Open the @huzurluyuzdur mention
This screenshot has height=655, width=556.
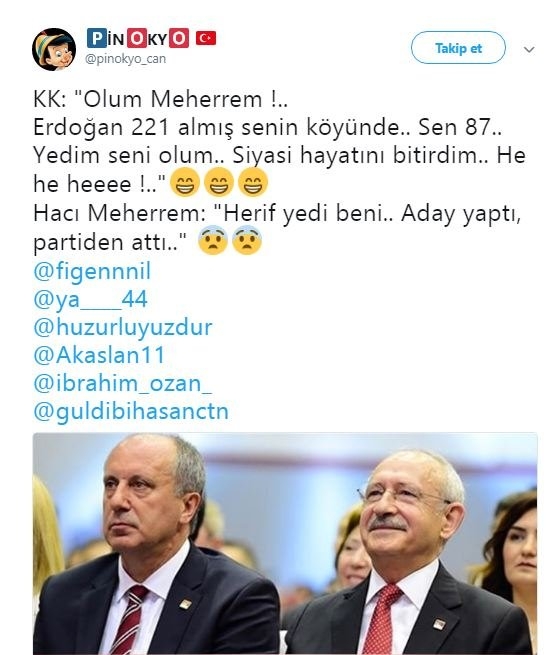tap(123, 327)
